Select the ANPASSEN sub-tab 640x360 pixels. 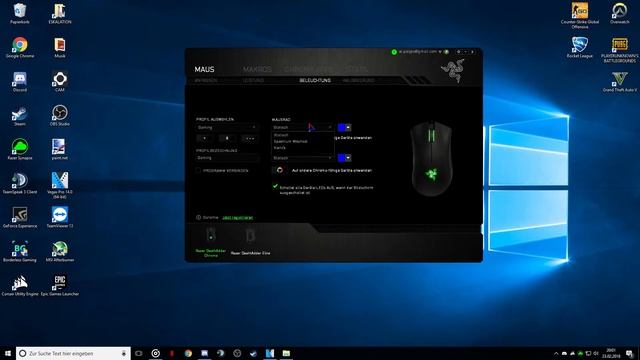[206, 80]
